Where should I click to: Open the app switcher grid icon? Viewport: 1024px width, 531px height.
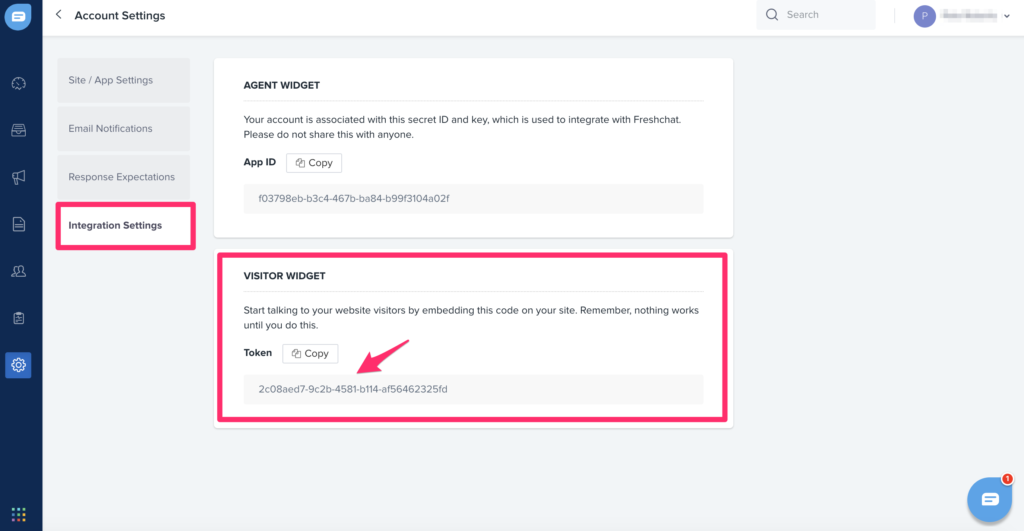point(19,514)
